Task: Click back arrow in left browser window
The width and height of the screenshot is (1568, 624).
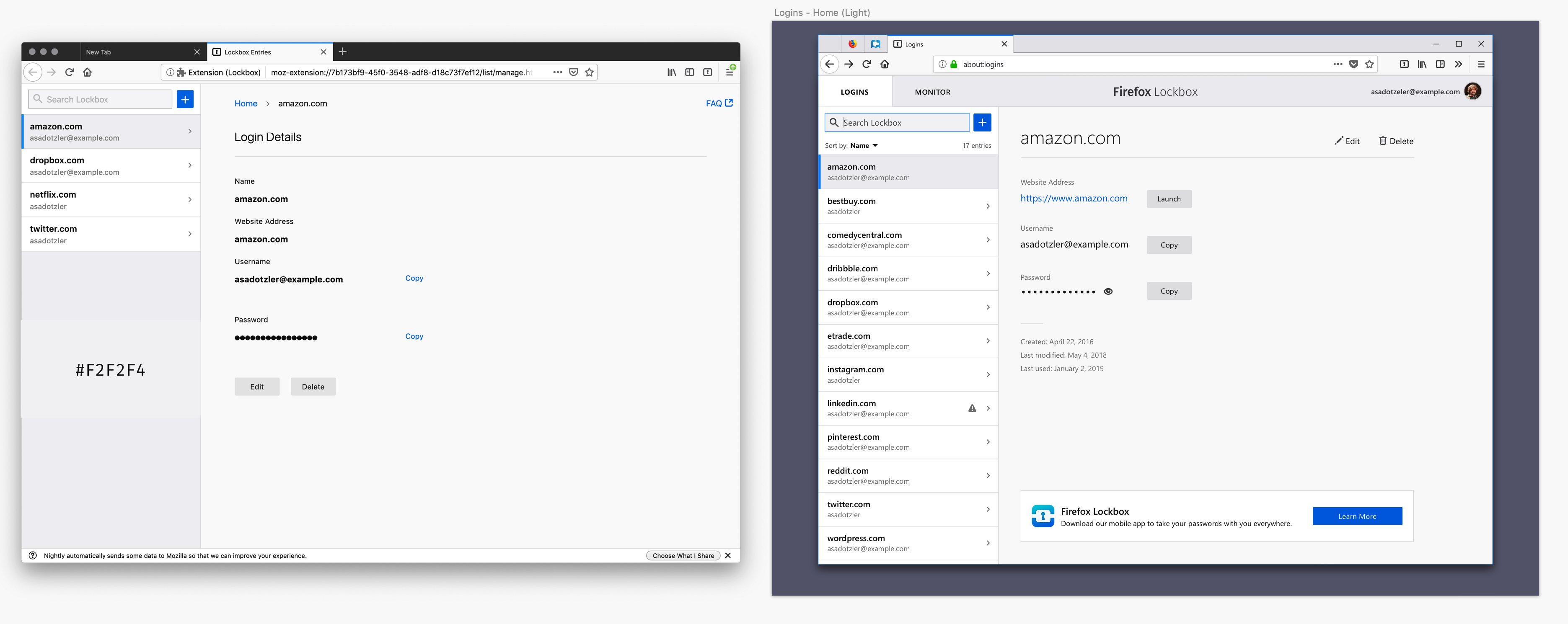Action: click(x=33, y=72)
